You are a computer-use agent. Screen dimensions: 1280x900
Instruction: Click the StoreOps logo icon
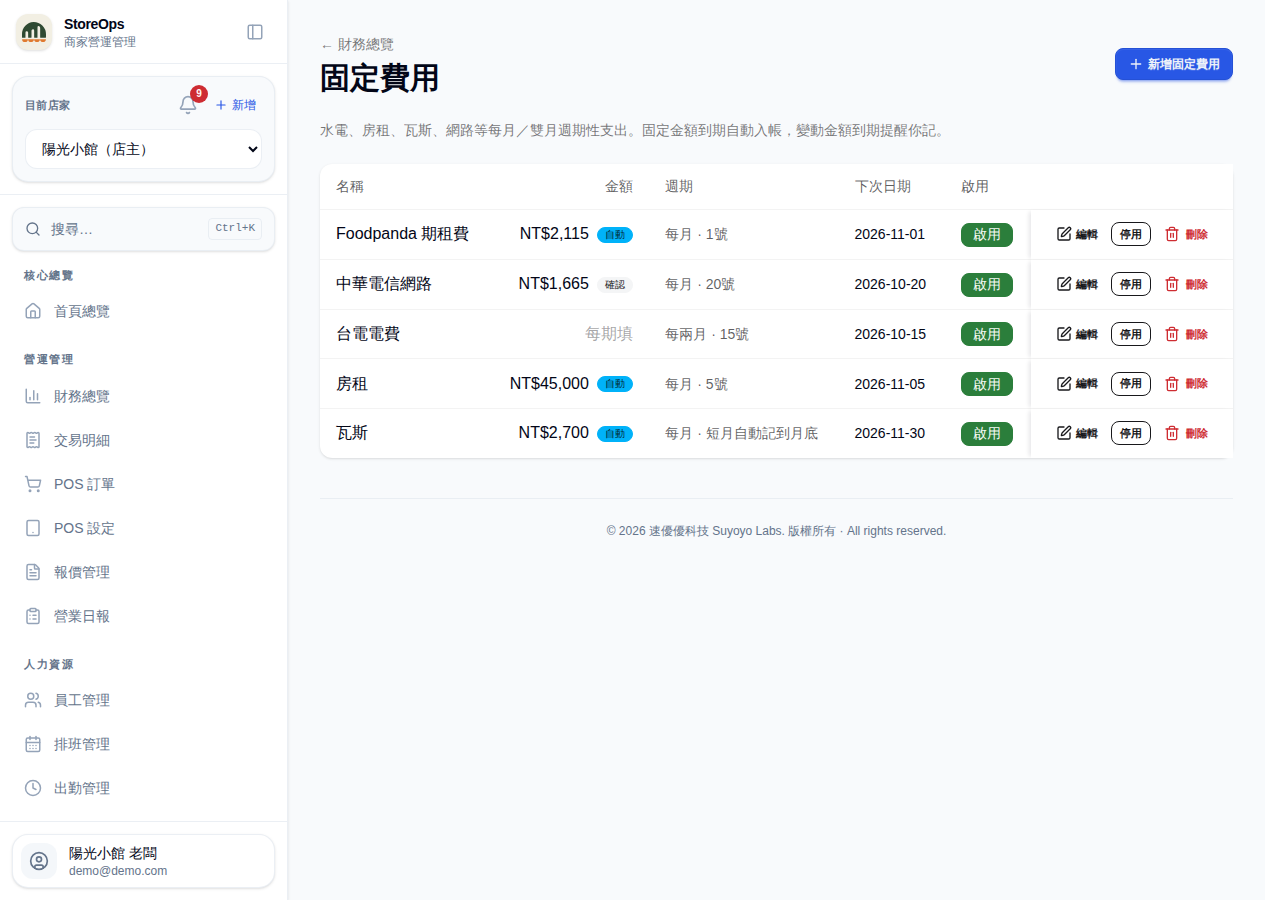(34, 32)
